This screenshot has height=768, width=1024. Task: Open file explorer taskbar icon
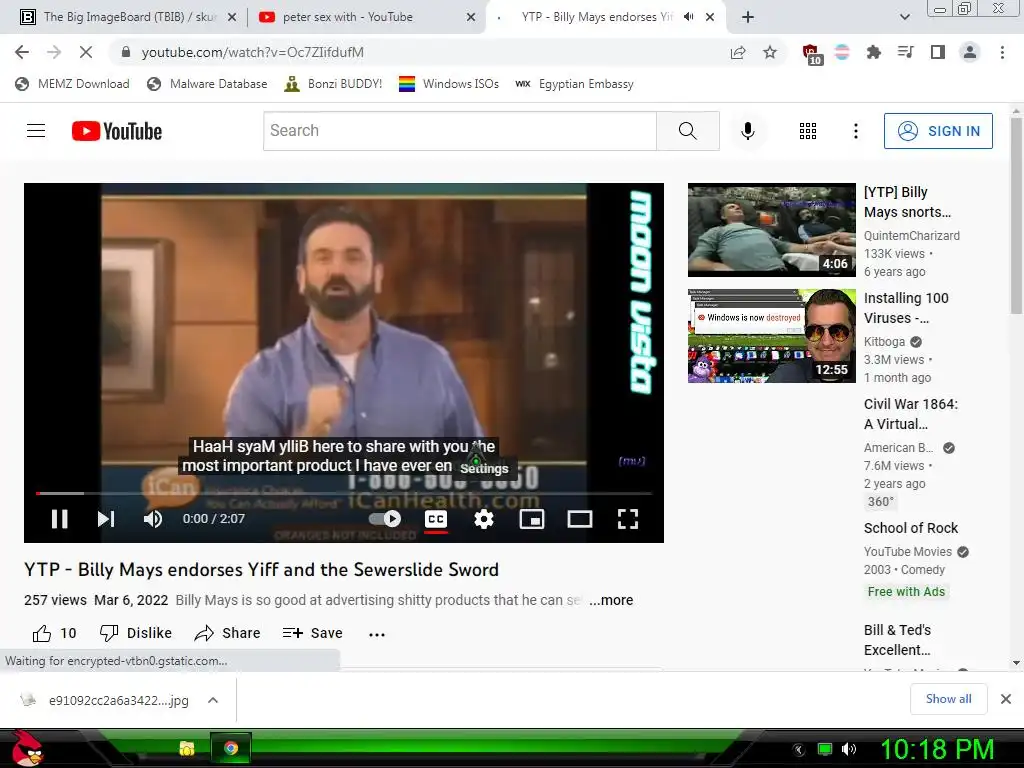(187, 748)
